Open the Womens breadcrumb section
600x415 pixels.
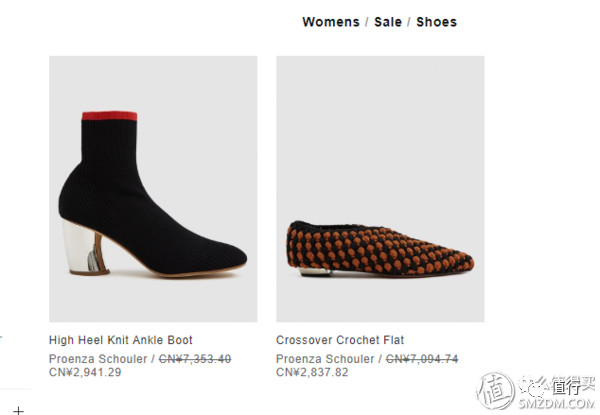coord(330,22)
